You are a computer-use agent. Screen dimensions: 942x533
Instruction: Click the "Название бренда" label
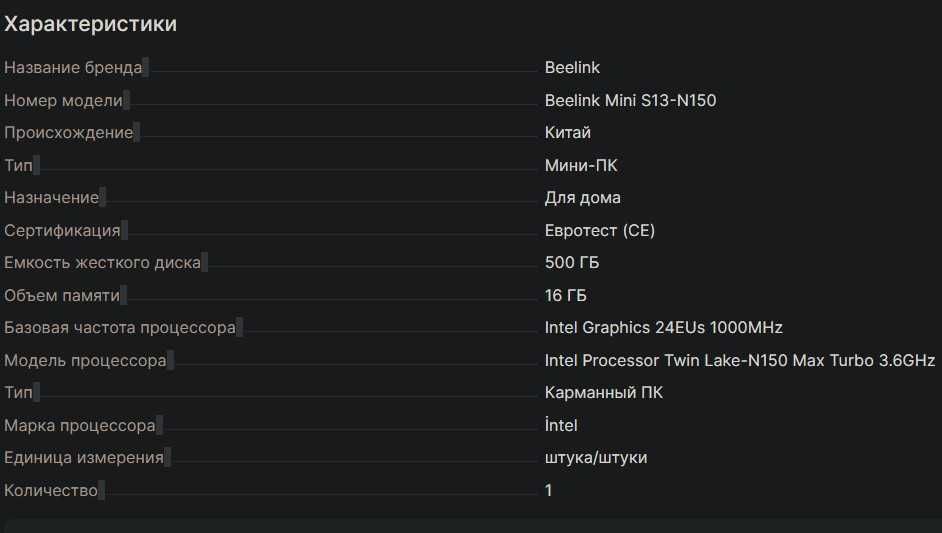click(x=73, y=68)
